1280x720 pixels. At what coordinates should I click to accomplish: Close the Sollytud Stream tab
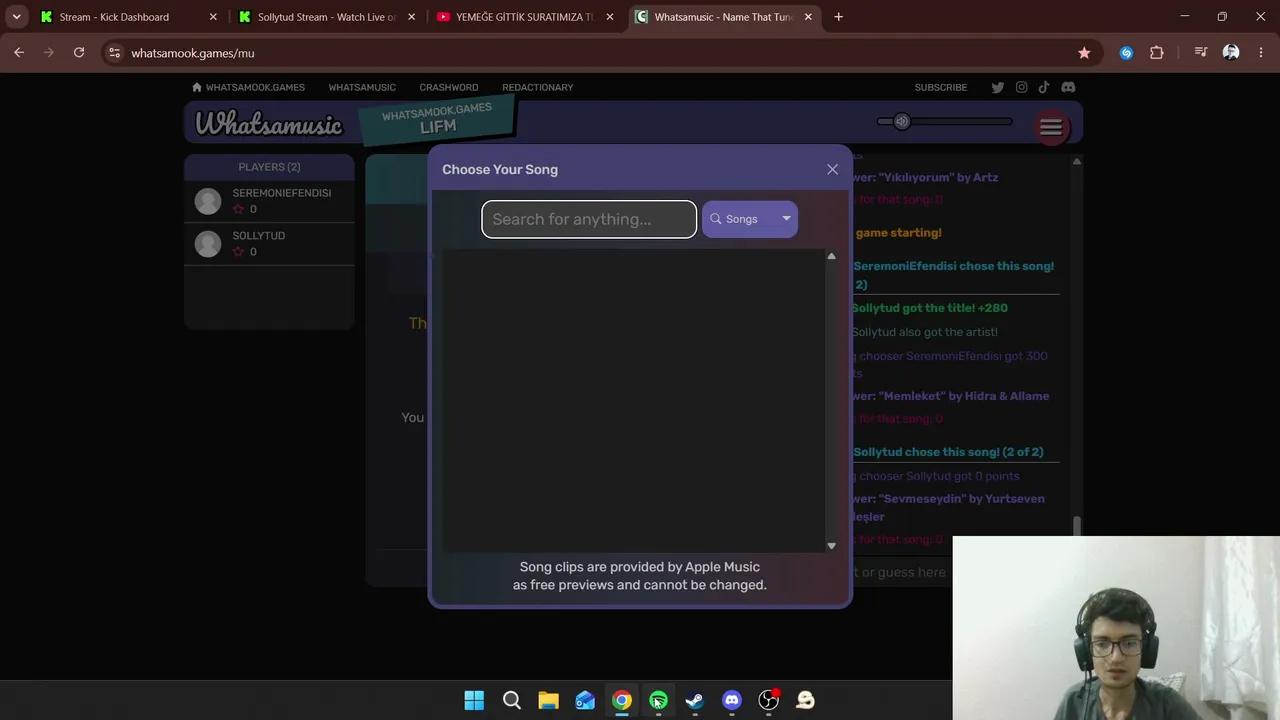coord(411,17)
